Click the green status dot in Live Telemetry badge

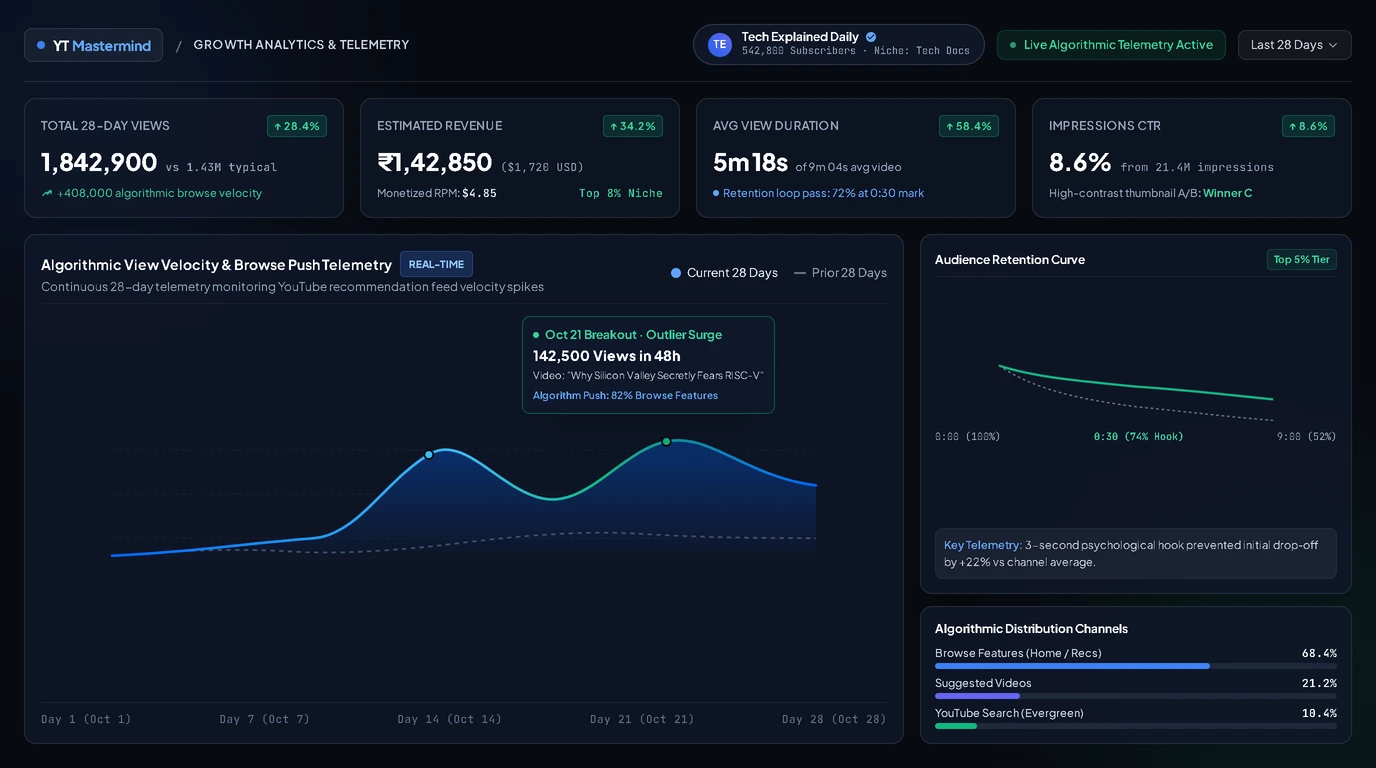tap(1013, 45)
